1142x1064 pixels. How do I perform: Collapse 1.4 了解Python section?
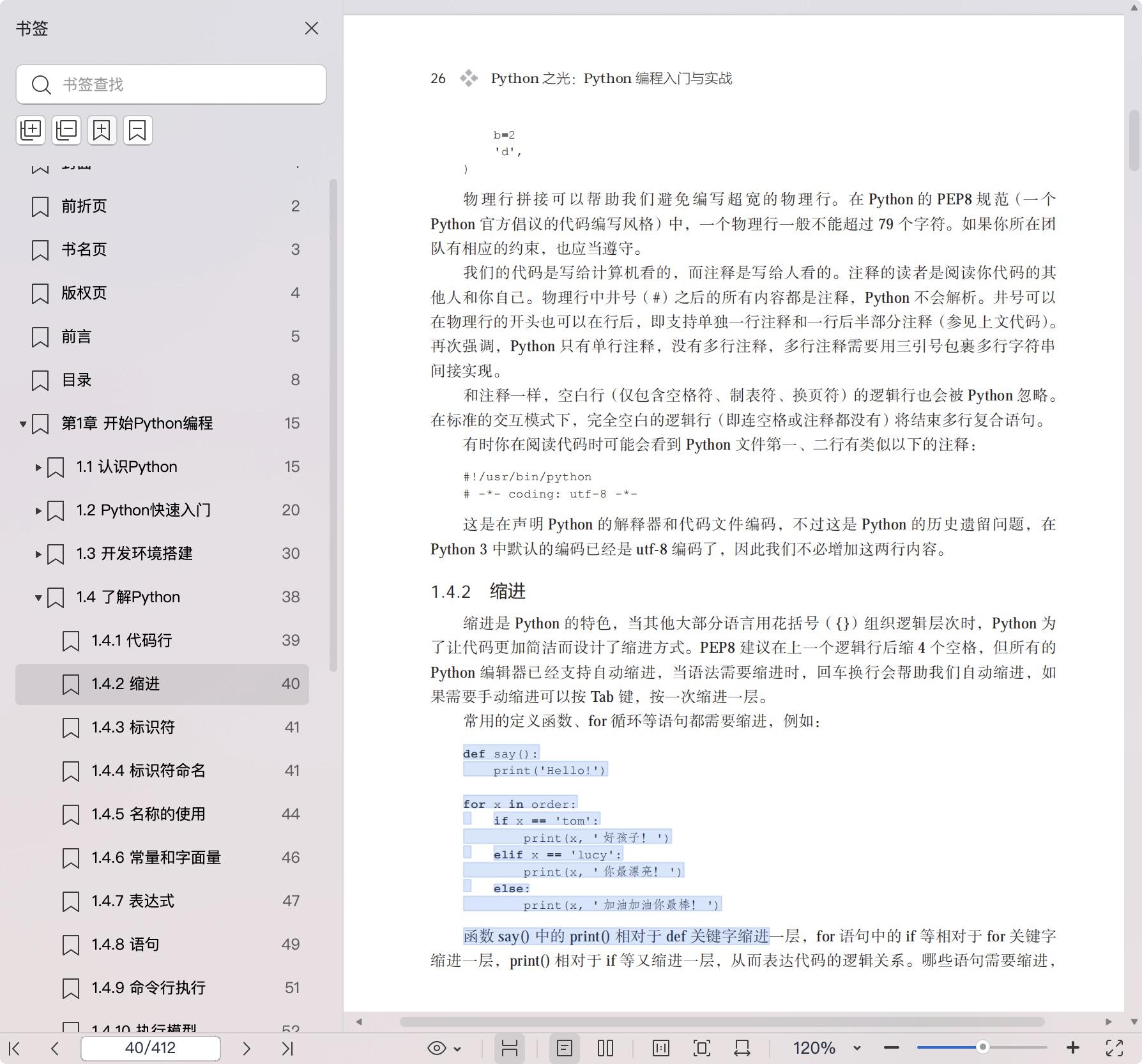point(38,597)
